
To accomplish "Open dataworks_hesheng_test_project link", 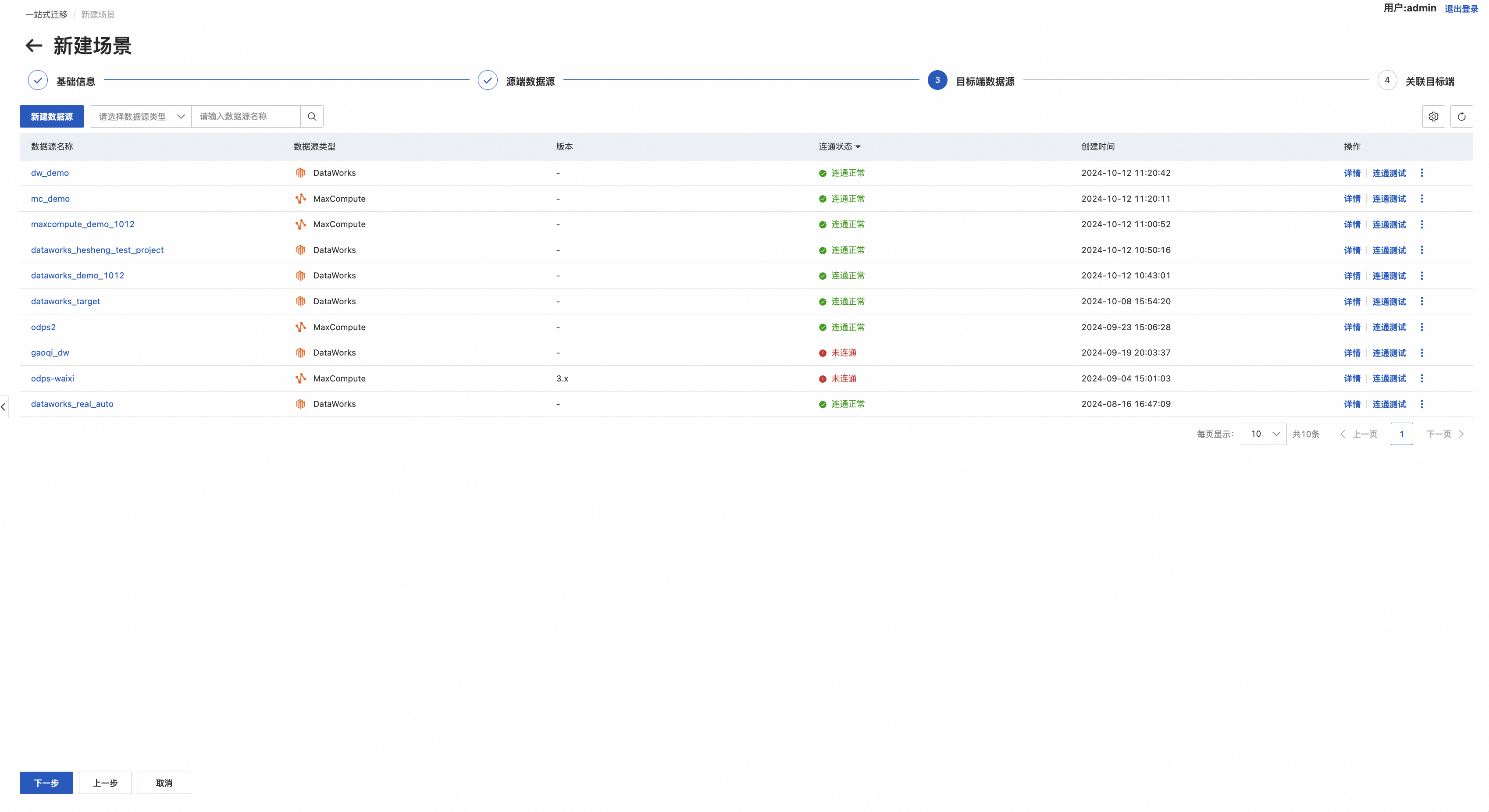I will [x=97, y=249].
